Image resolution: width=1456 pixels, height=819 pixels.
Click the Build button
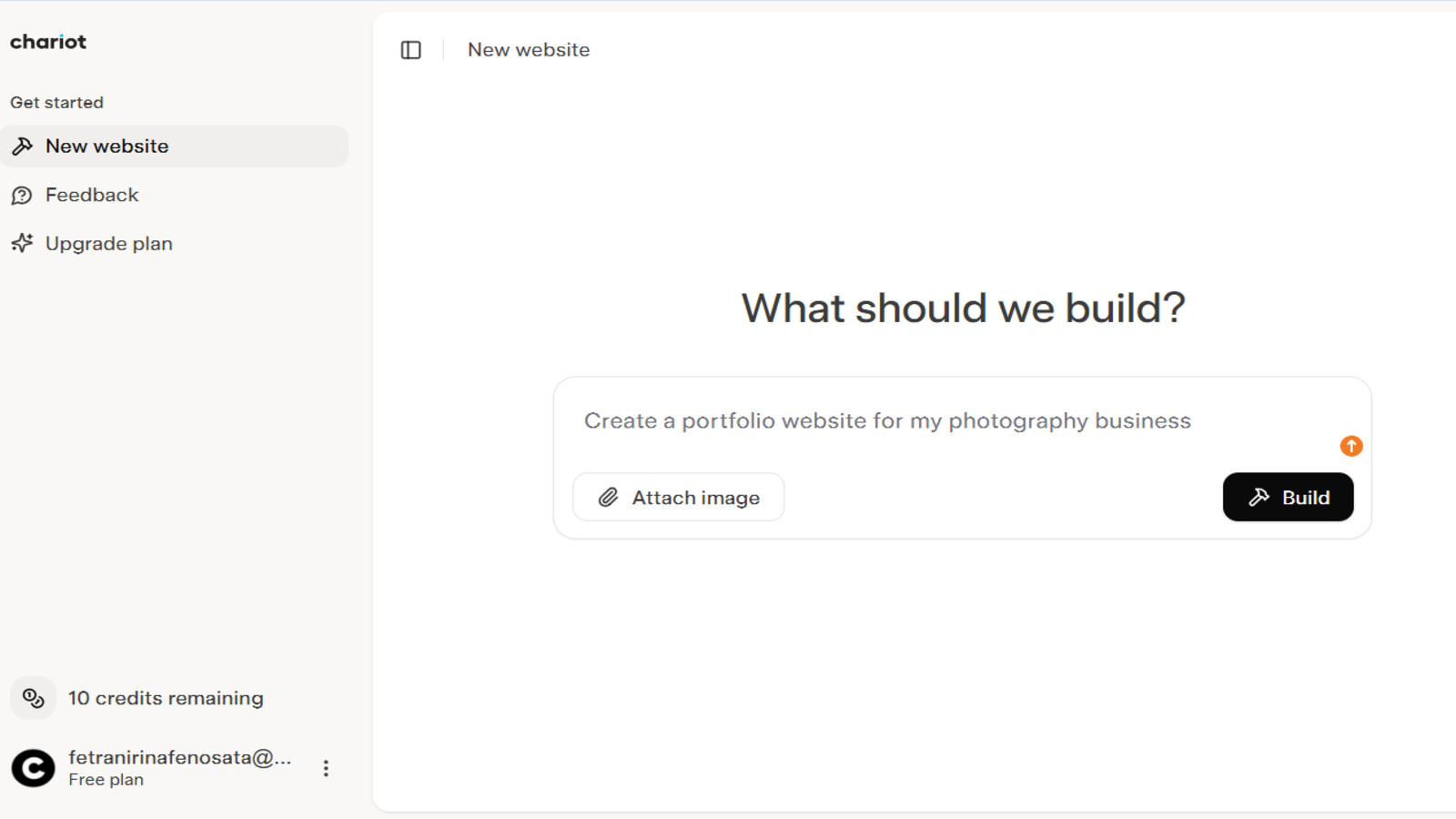(1288, 497)
